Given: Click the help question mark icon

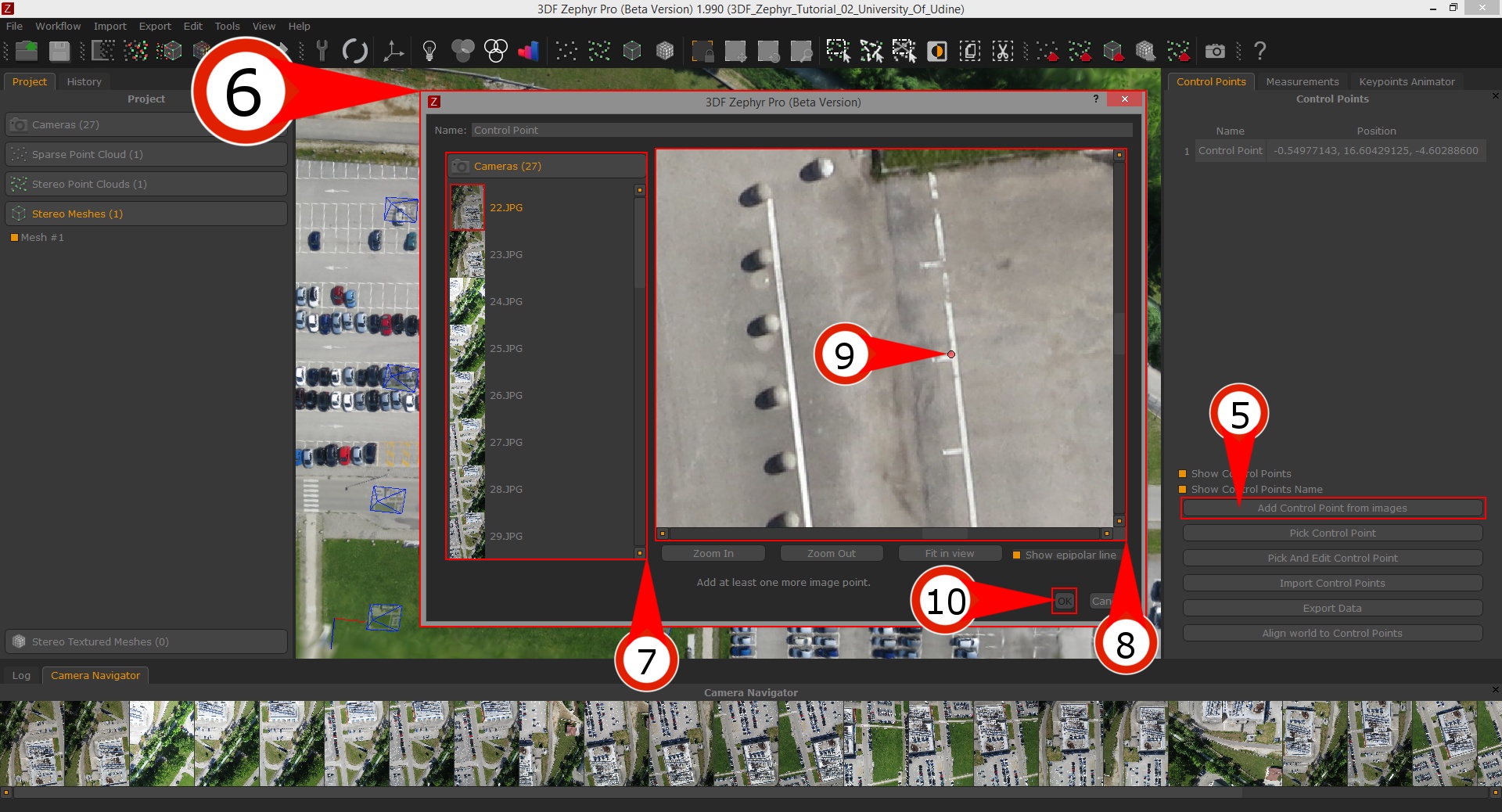Looking at the screenshot, I should click(1260, 52).
